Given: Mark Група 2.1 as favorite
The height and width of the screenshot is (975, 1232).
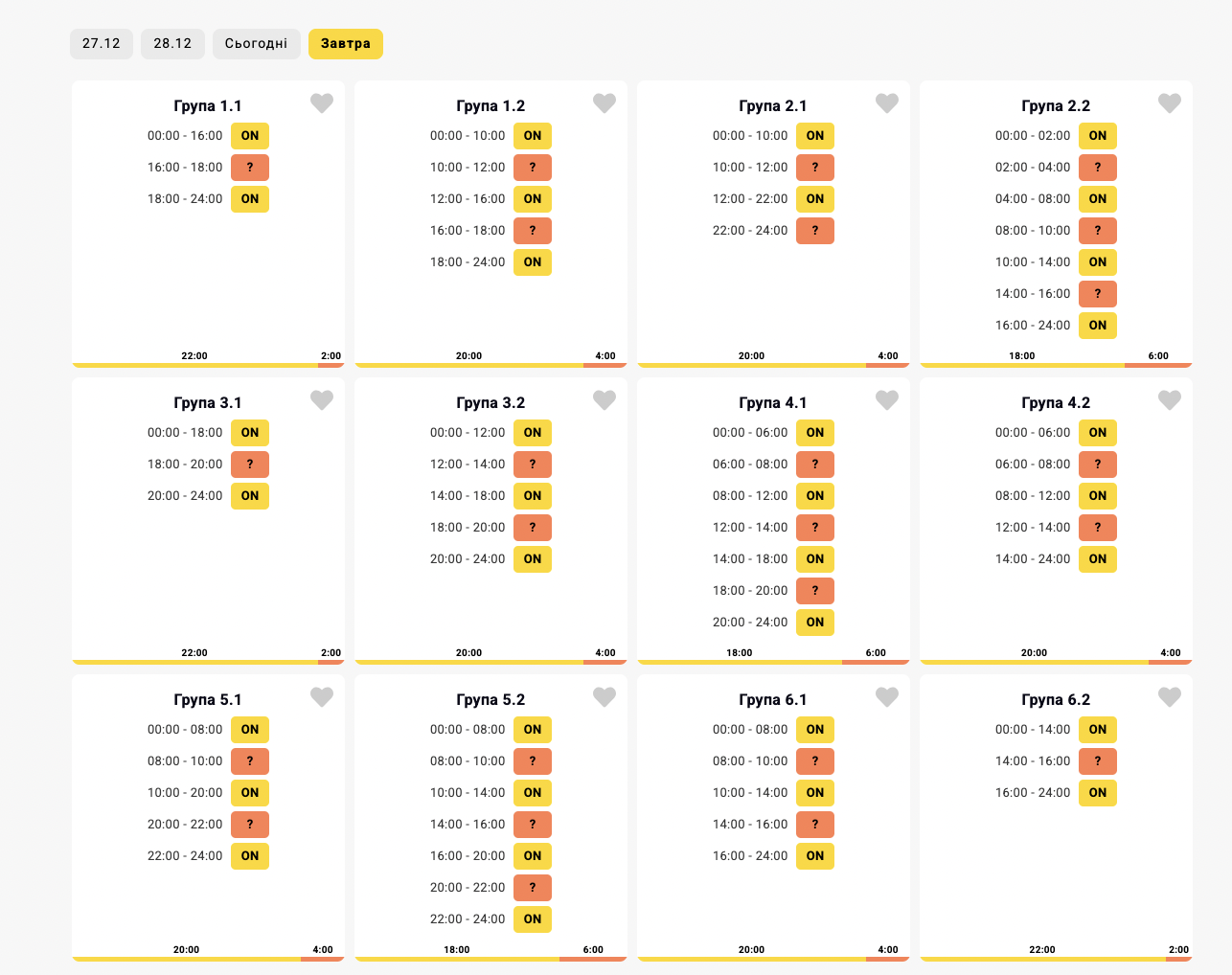Looking at the screenshot, I should coord(887,103).
